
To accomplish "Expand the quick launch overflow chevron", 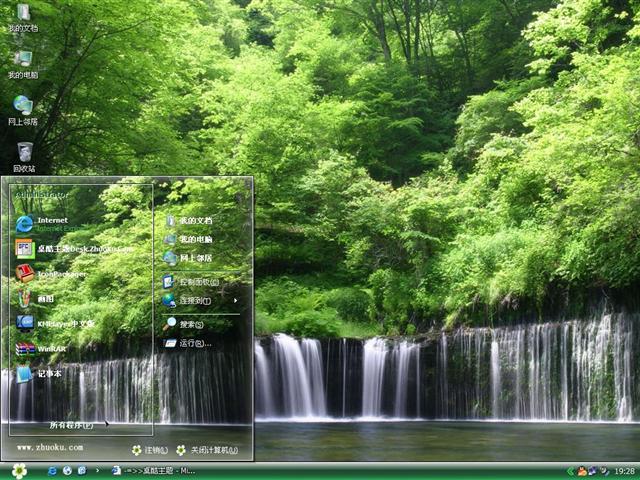I will point(95,470).
